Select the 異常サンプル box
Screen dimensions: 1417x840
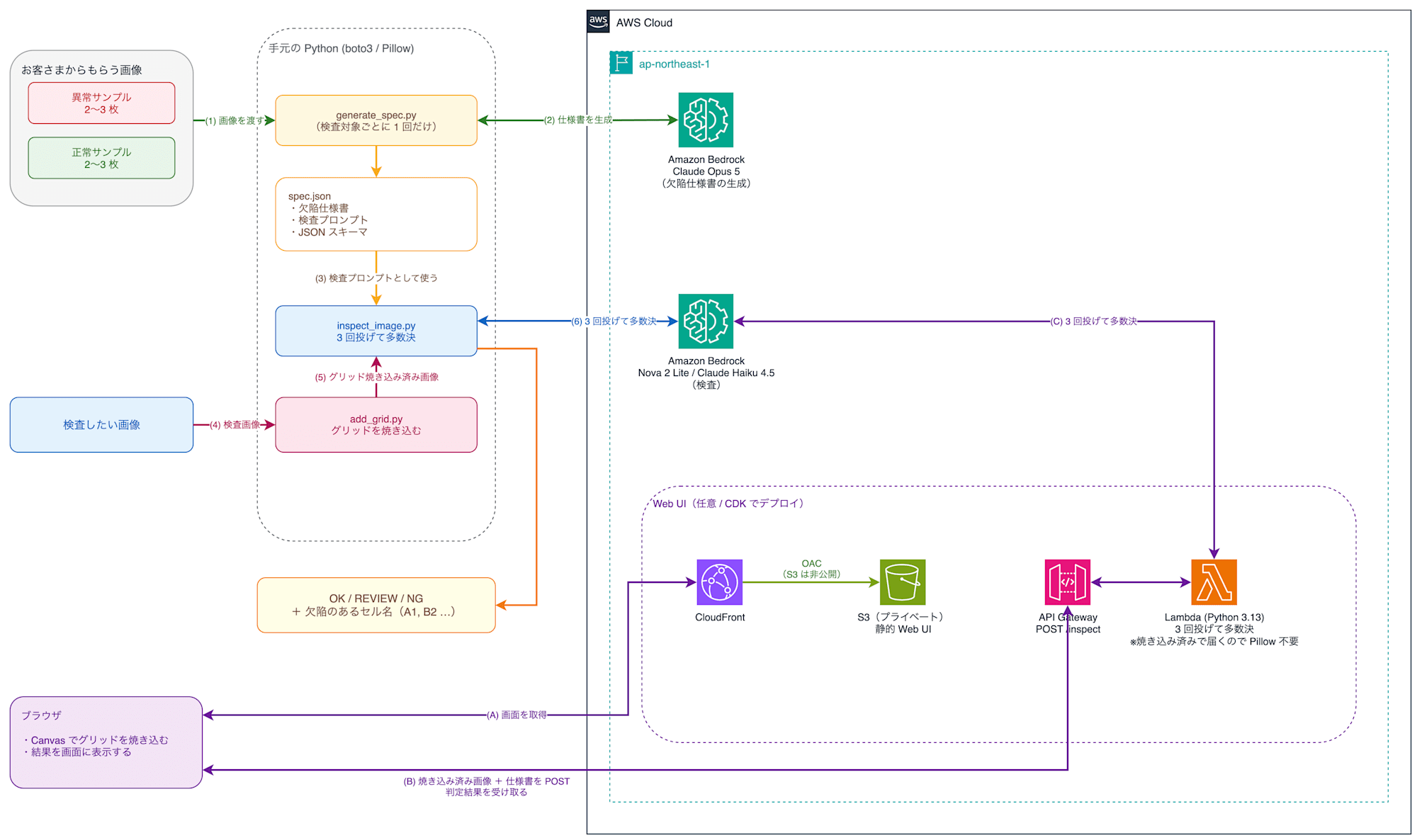[101, 103]
